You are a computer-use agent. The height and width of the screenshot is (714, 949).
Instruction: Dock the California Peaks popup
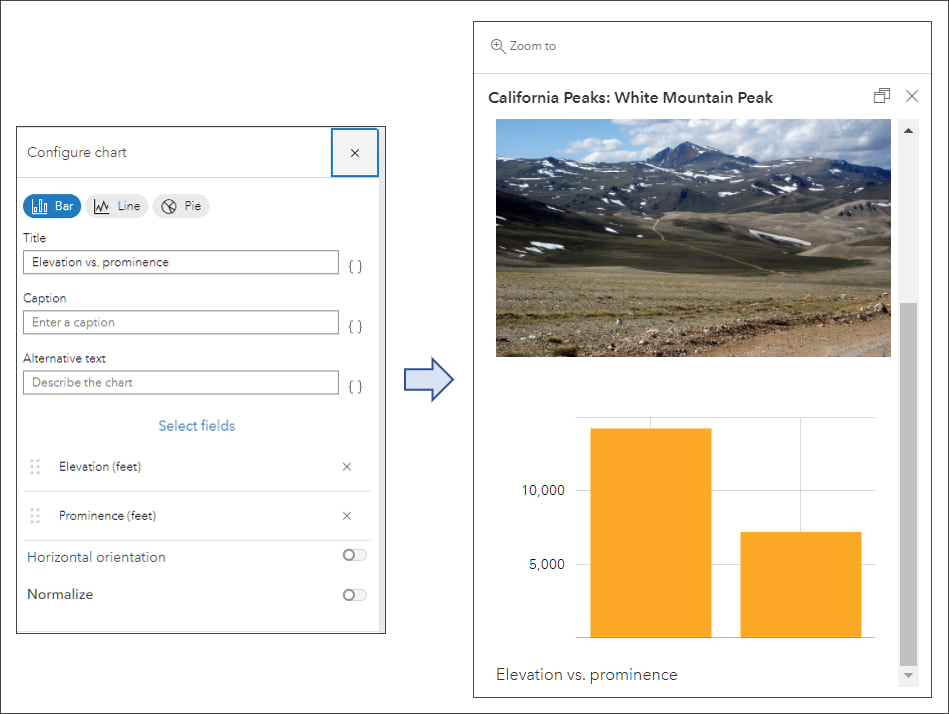(x=881, y=96)
